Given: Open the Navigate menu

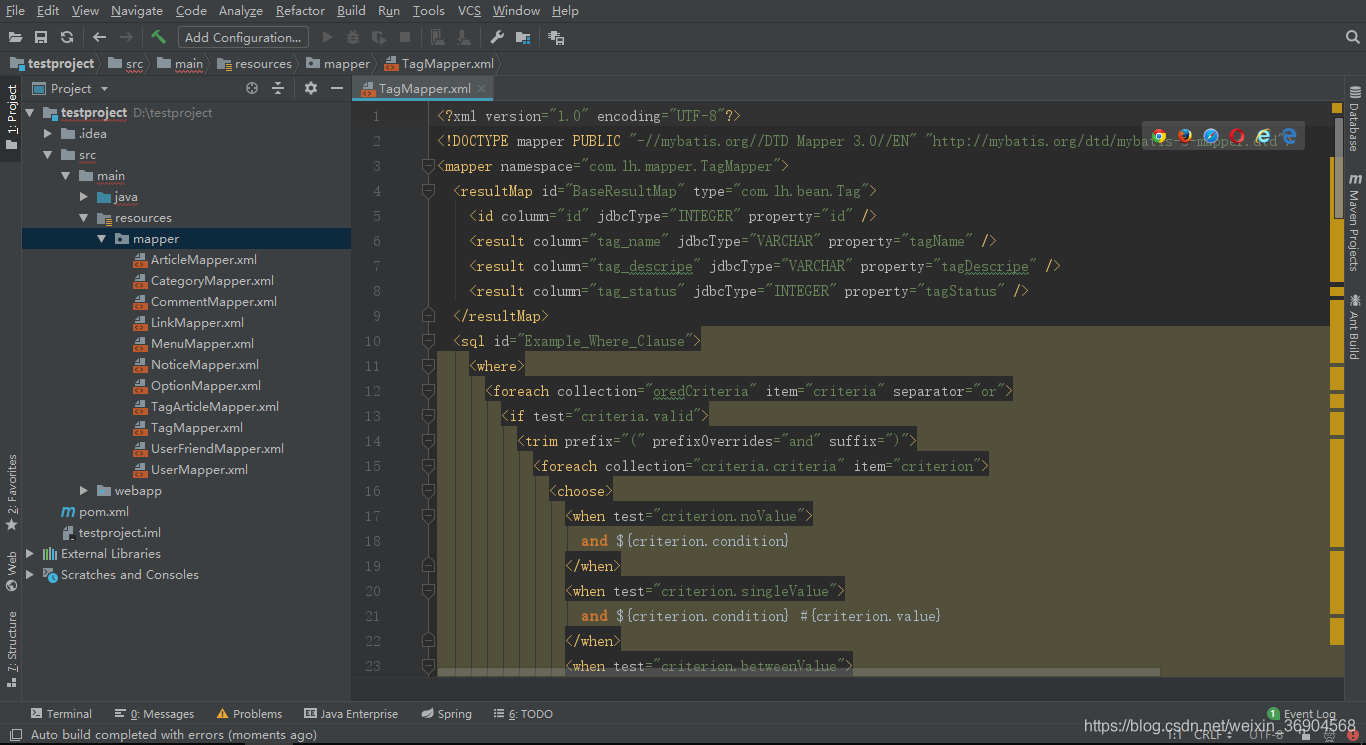Looking at the screenshot, I should click(x=137, y=10).
